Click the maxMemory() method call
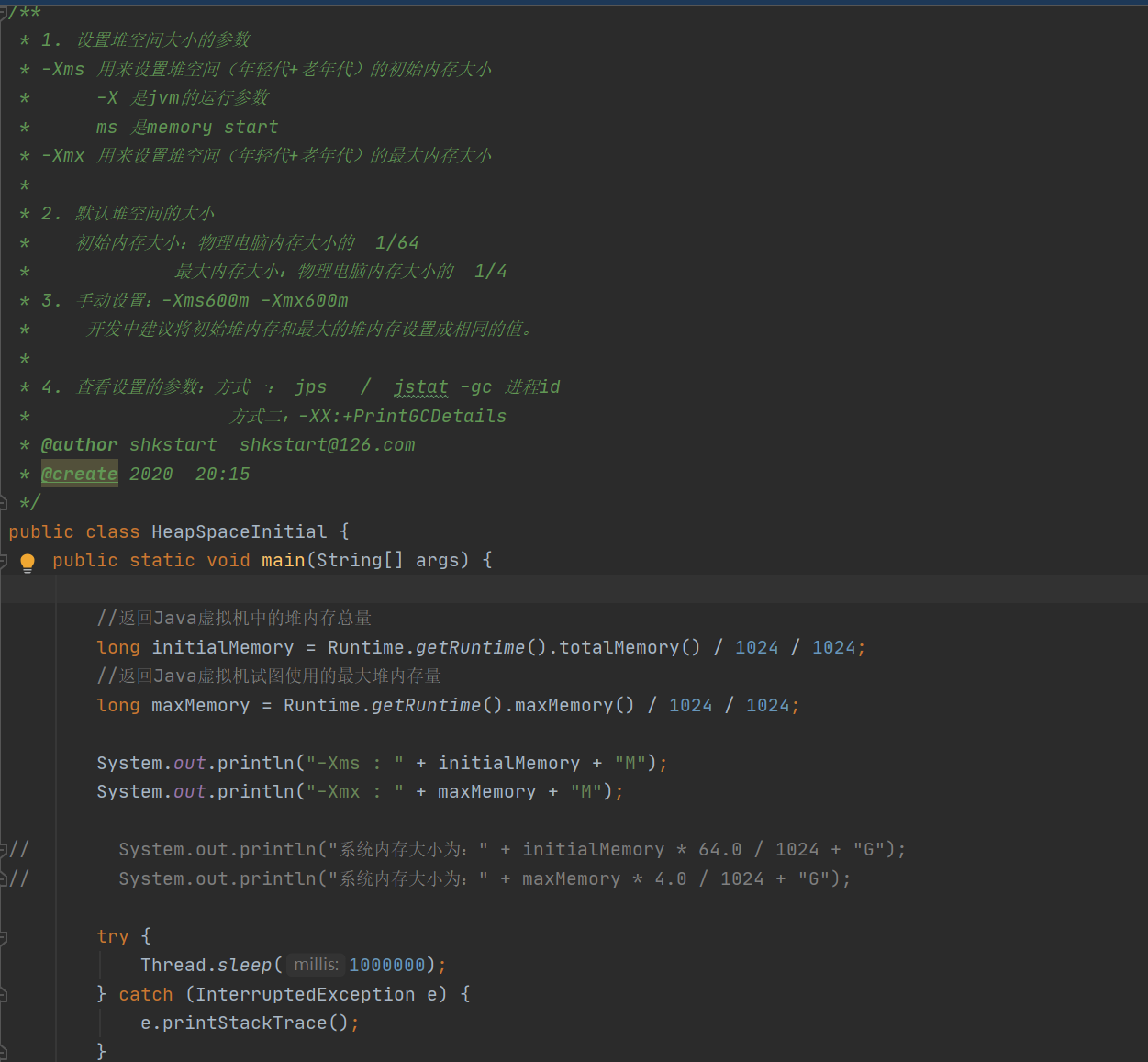Viewport: 1148px width, 1062px height. click(x=574, y=705)
